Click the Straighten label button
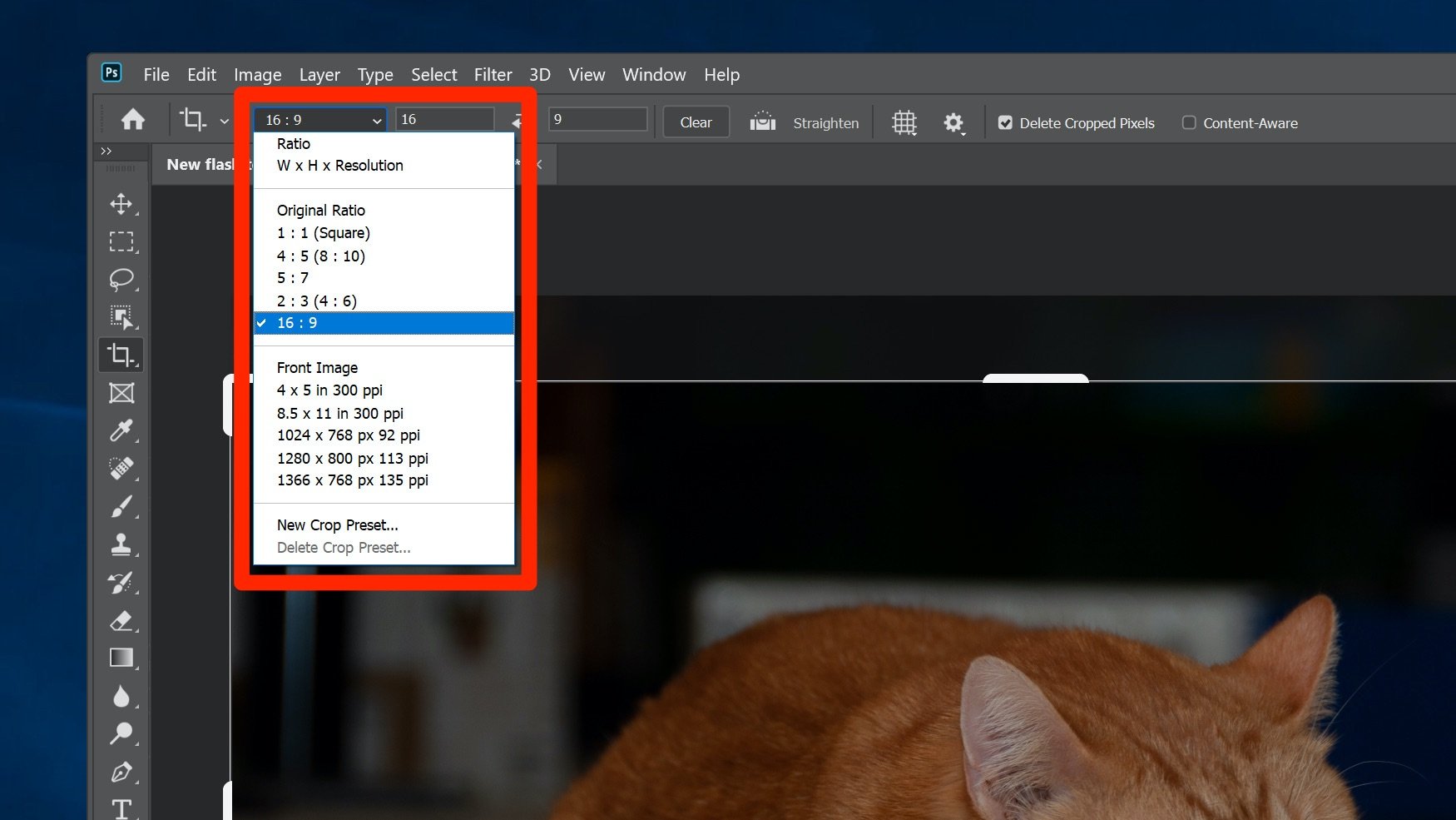This screenshot has height=820, width=1456. [x=826, y=123]
